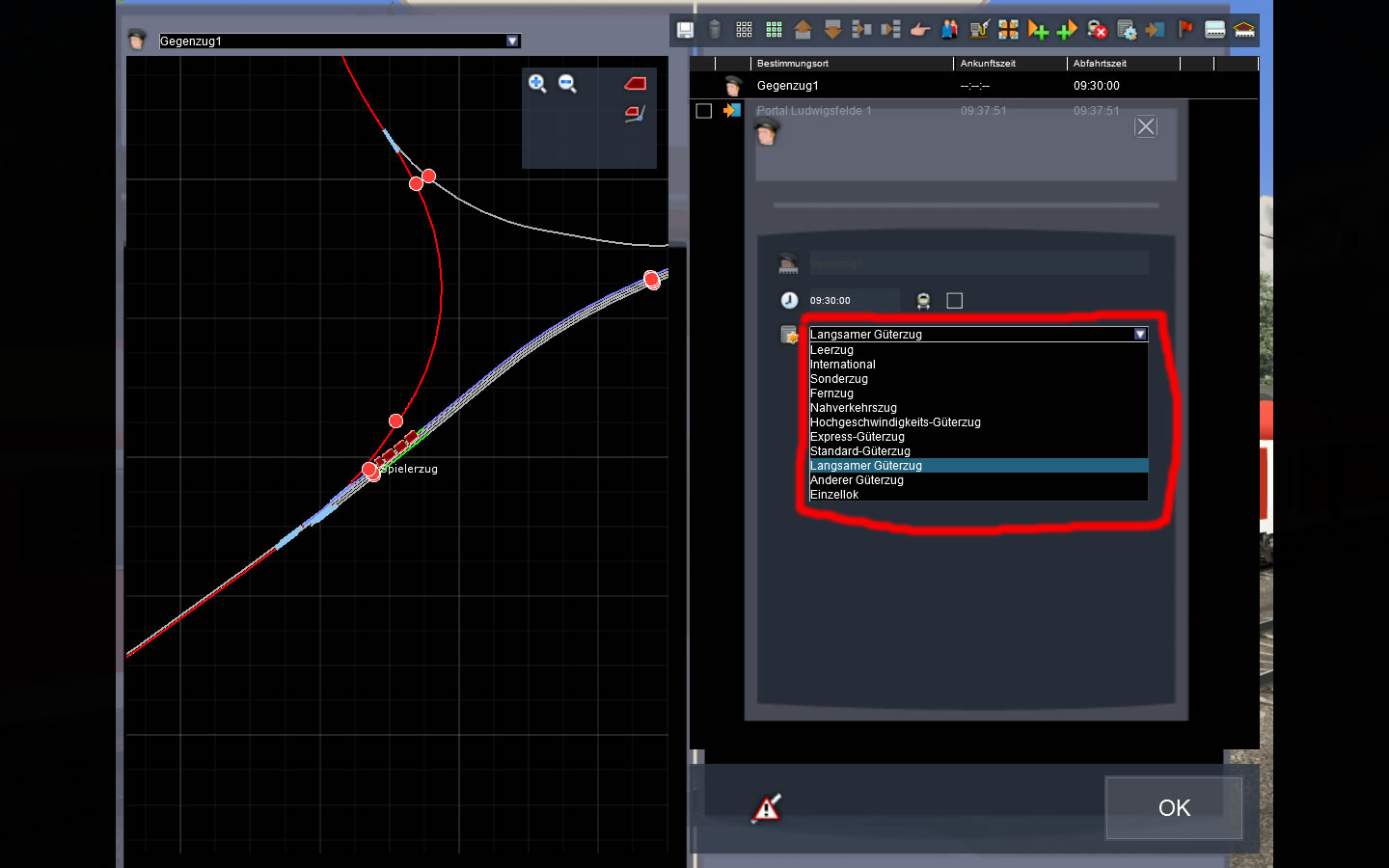Image resolution: width=1389 pixels, height=868 pixels.
Task: Select Standard-Güterzug in the list
Action: (979, 451)
